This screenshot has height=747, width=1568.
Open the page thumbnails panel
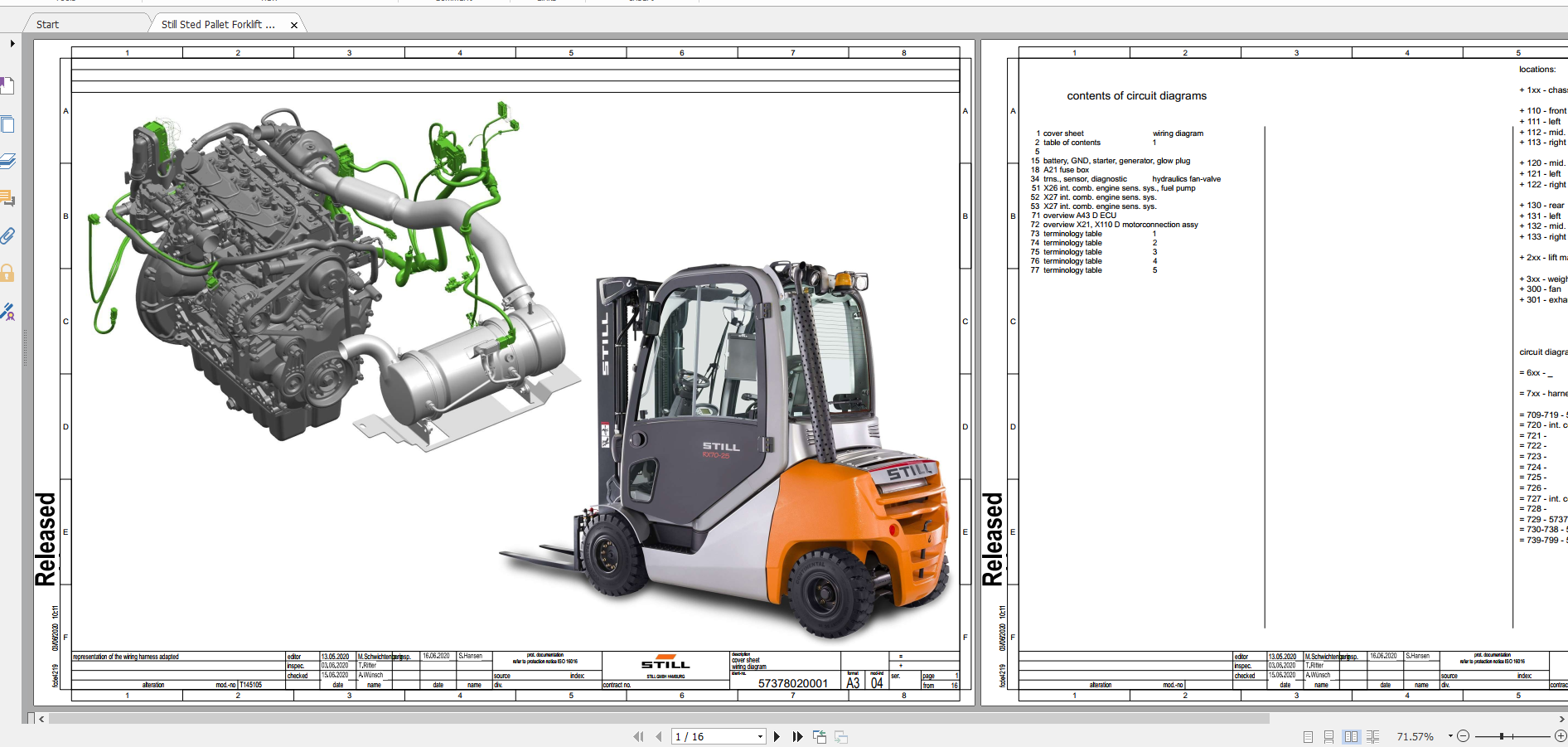coord(9,124)
